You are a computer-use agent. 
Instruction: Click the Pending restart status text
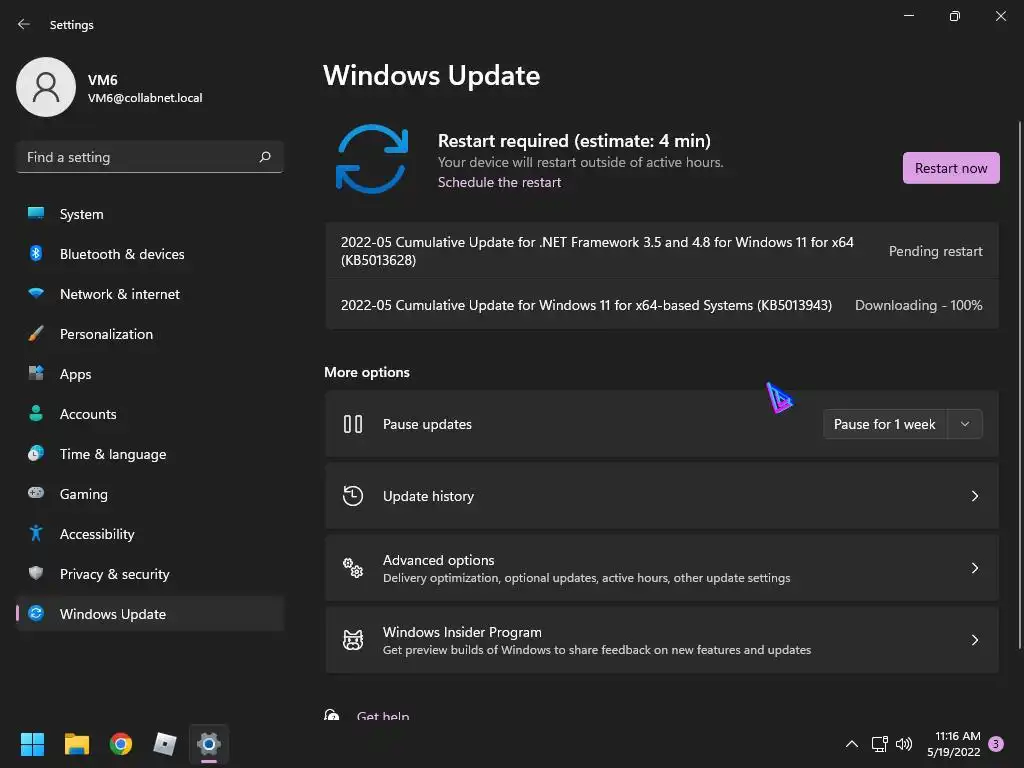pyautogui.click(x=935, y=251)
